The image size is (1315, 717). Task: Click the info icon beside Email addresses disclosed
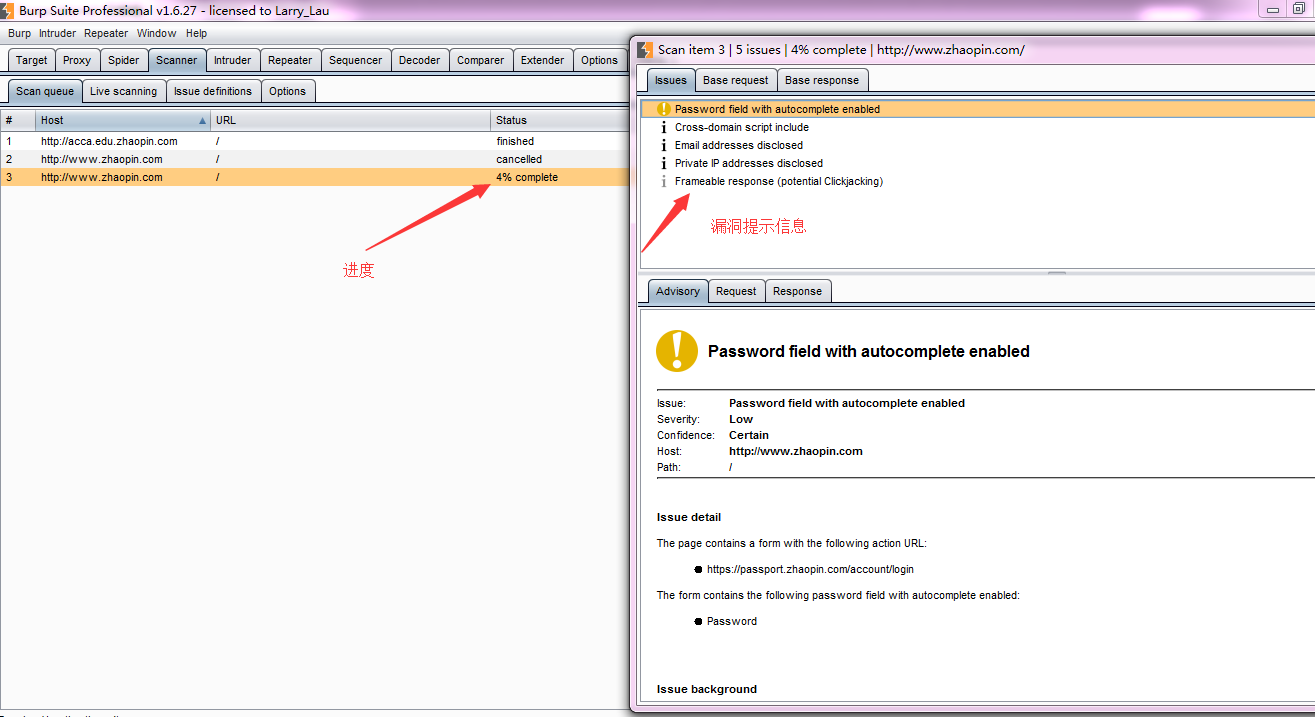pos(664,145)
